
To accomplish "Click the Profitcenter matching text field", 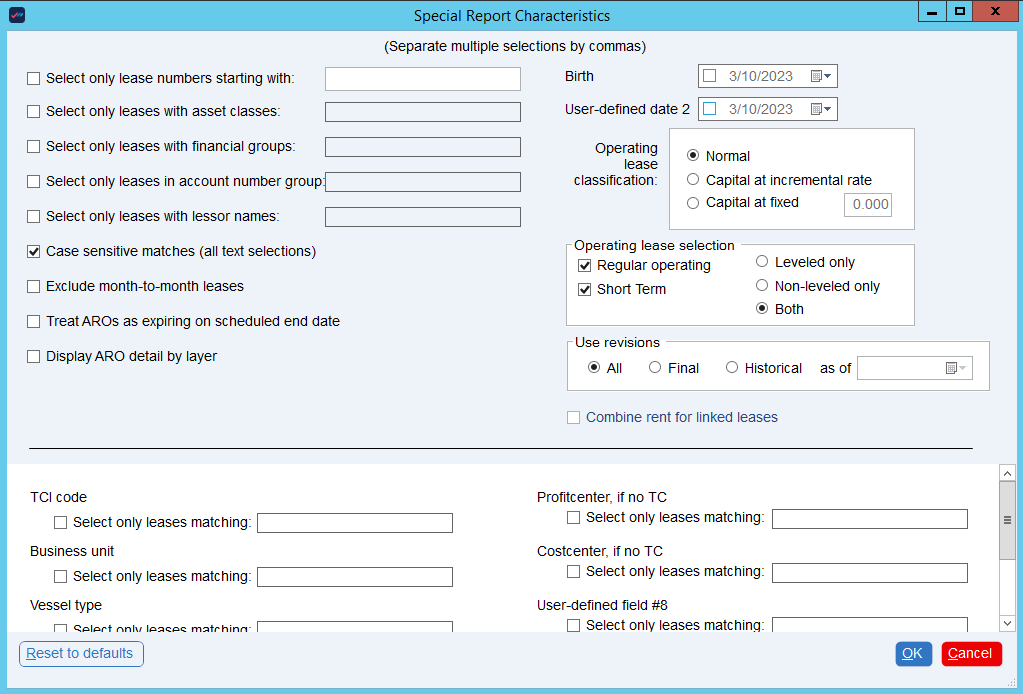I will point(870,519).
